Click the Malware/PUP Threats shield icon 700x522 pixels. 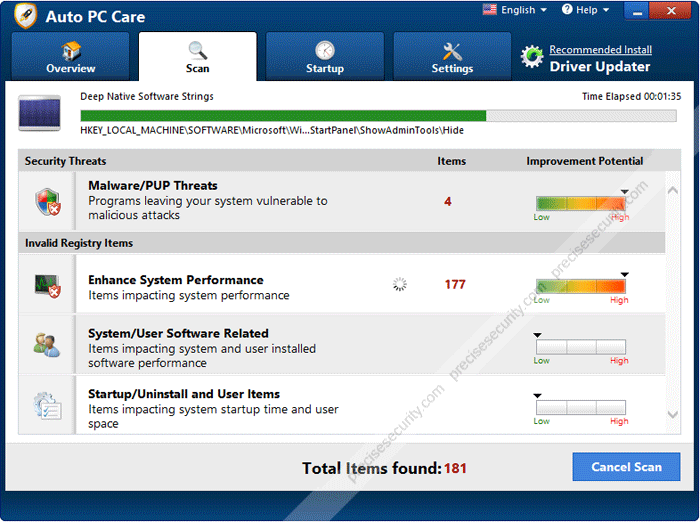48,202
